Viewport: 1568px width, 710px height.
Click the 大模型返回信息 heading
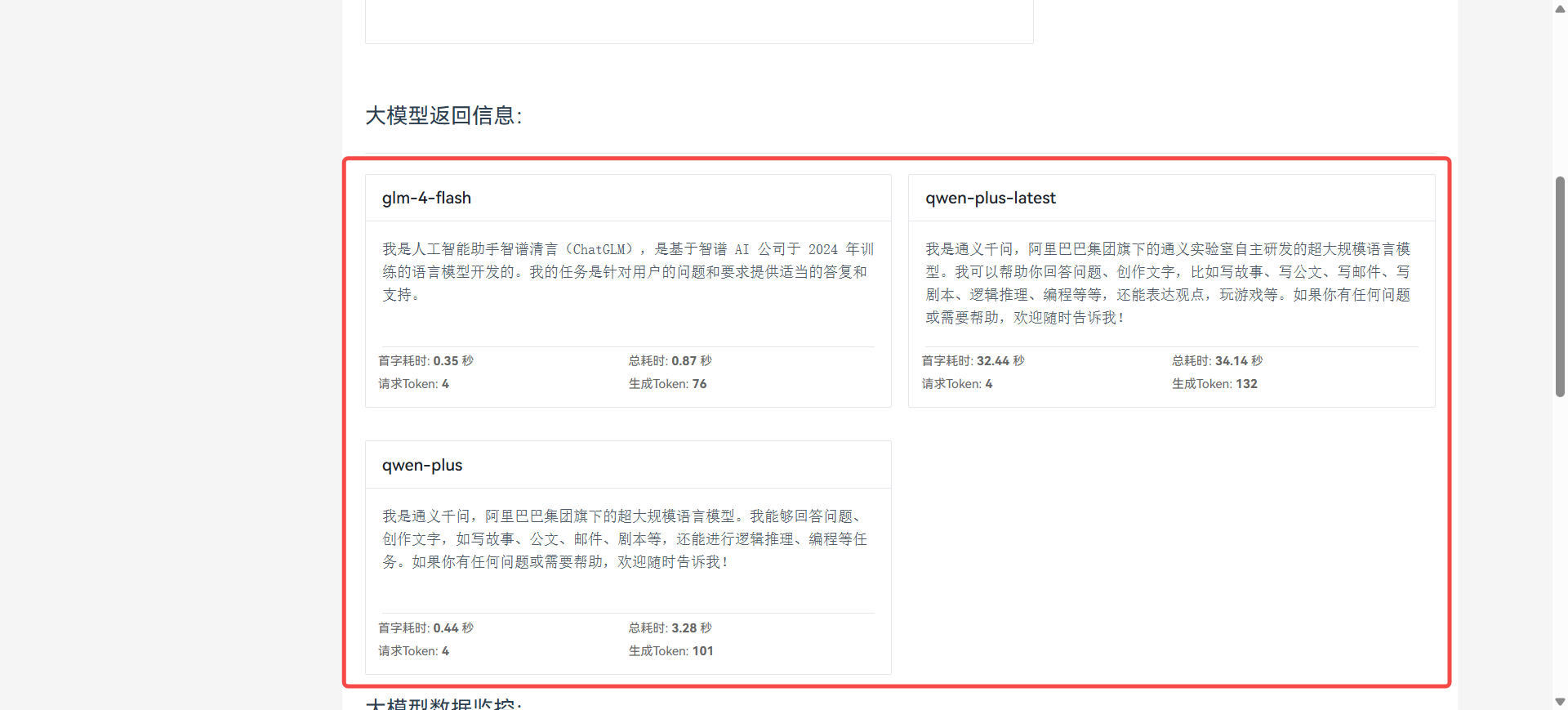tap(443, 115)
